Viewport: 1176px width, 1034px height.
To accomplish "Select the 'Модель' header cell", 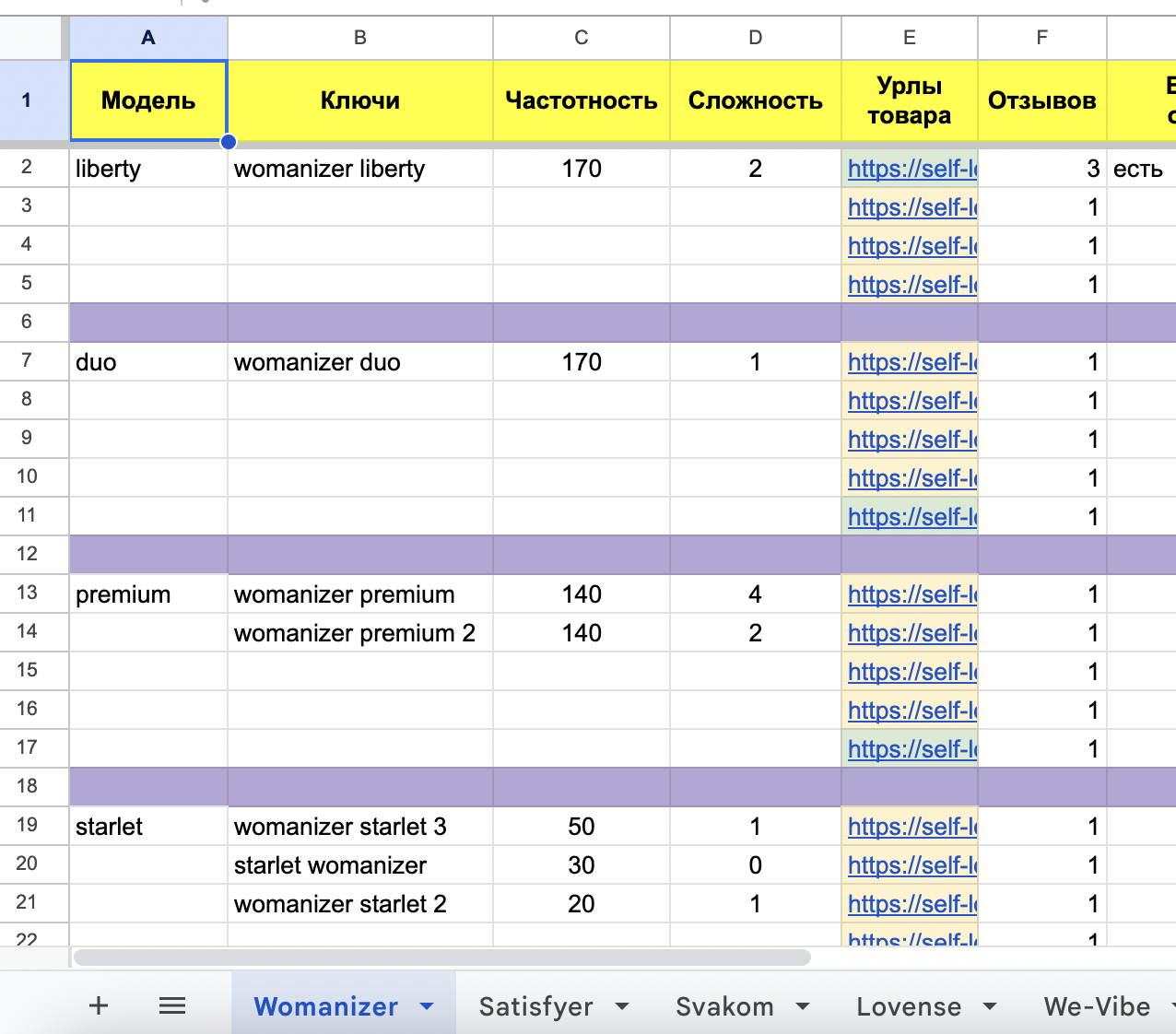I will pos(148,100).
